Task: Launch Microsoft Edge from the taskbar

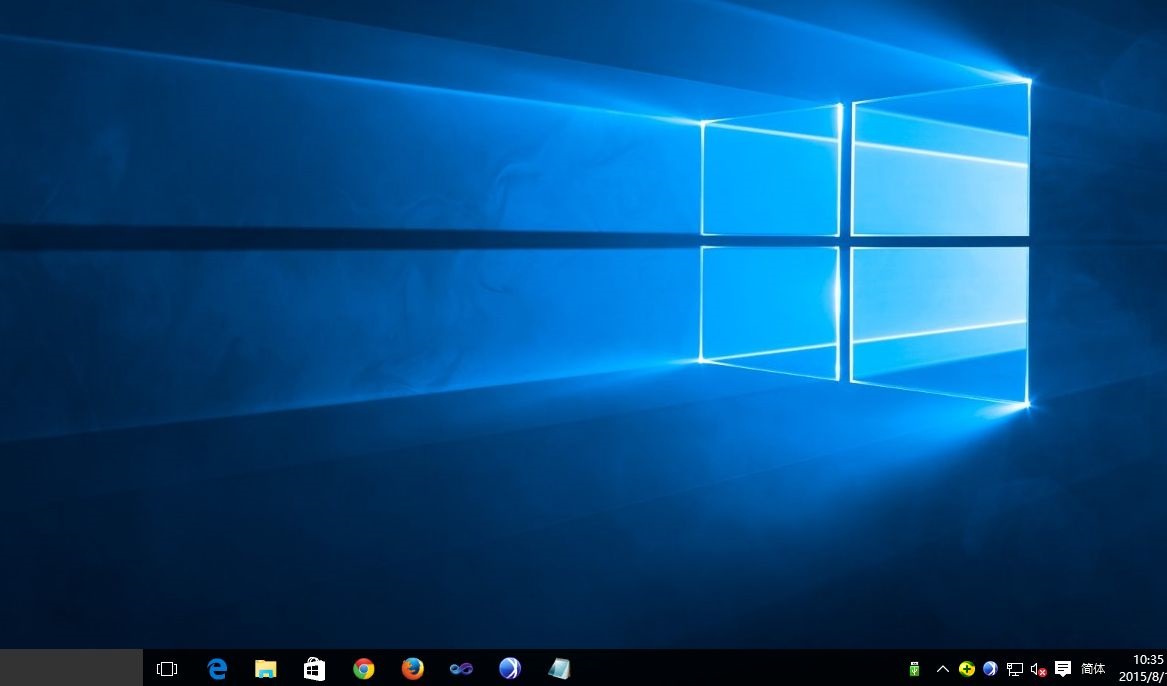Action: pyautogui.click(x=216, y=669)
